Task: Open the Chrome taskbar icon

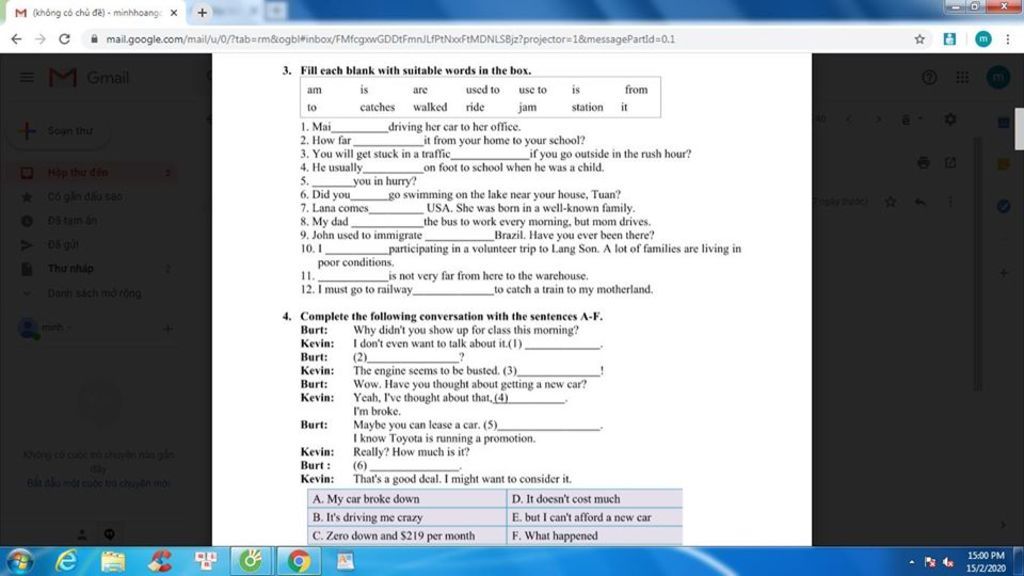Action: [x=298, y=561]
